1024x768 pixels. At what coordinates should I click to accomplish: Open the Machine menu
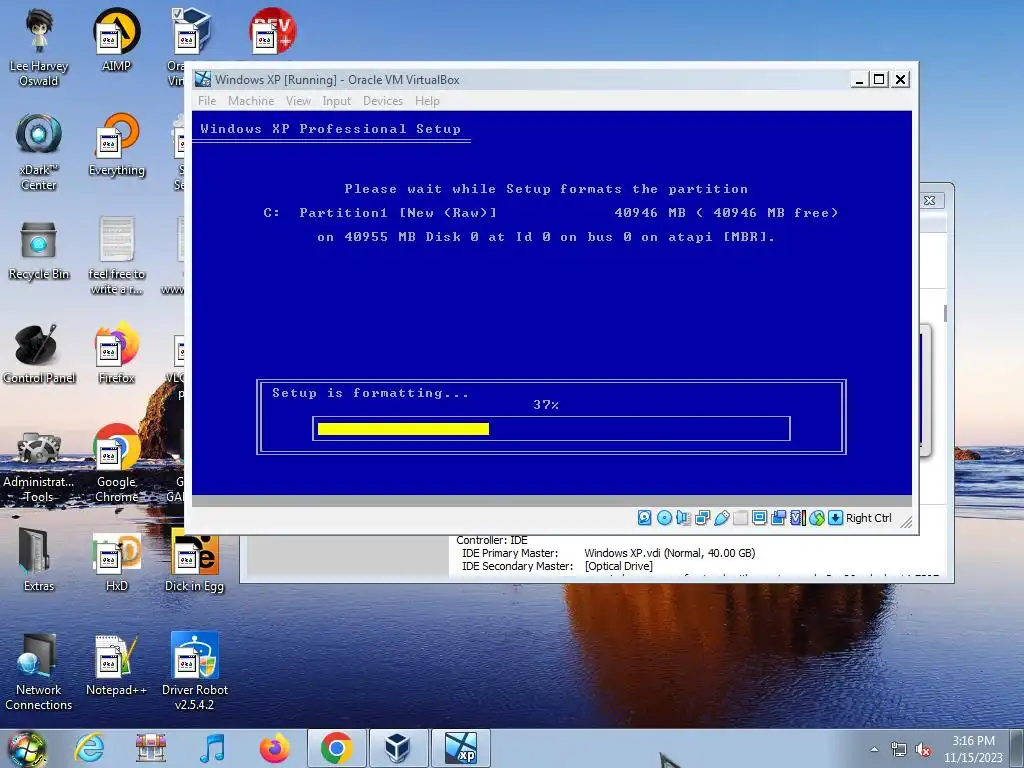coord(251,101)
